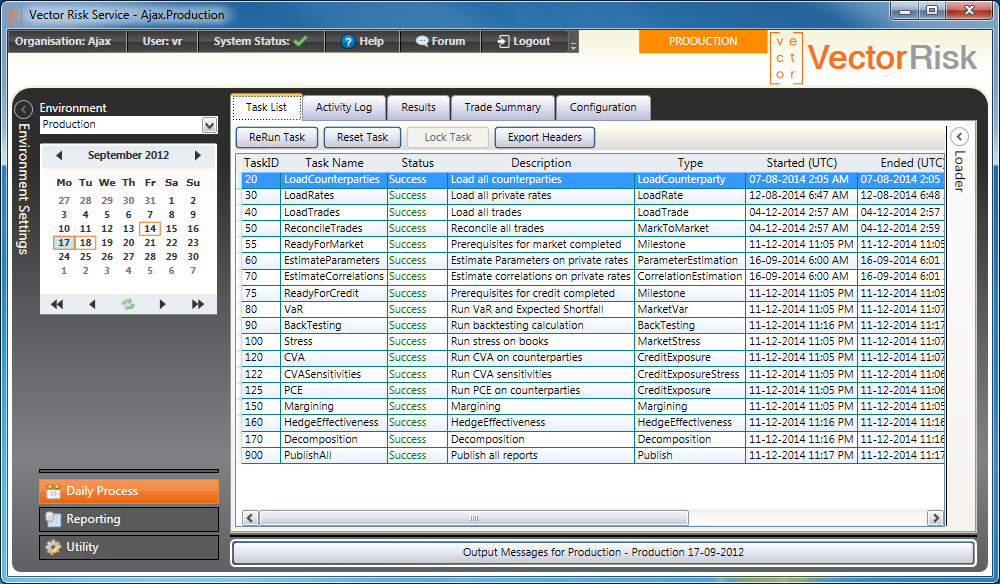This screenshot has height=584, width=1000.
Task: Select the EstimateParameters task name
Action: (x=332, y=260)
